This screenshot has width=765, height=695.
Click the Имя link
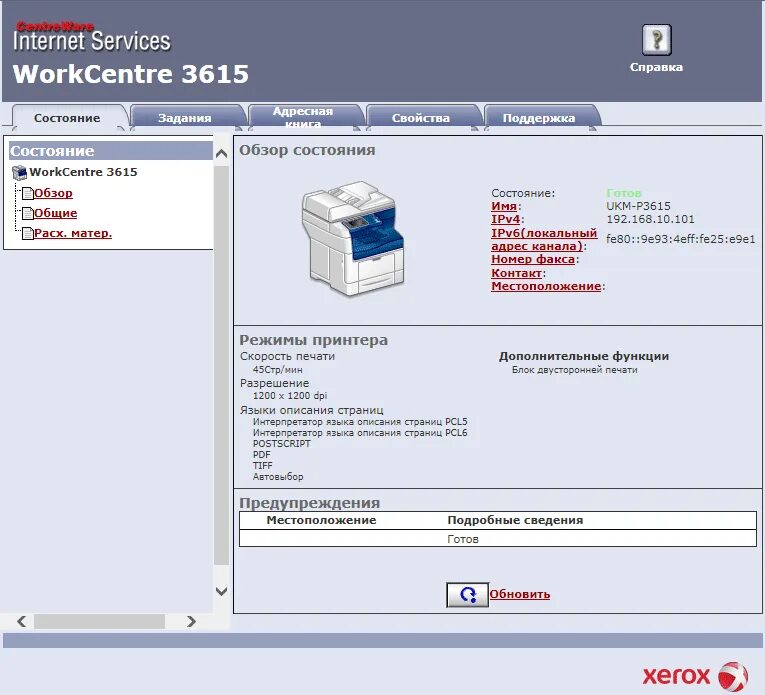504,206
